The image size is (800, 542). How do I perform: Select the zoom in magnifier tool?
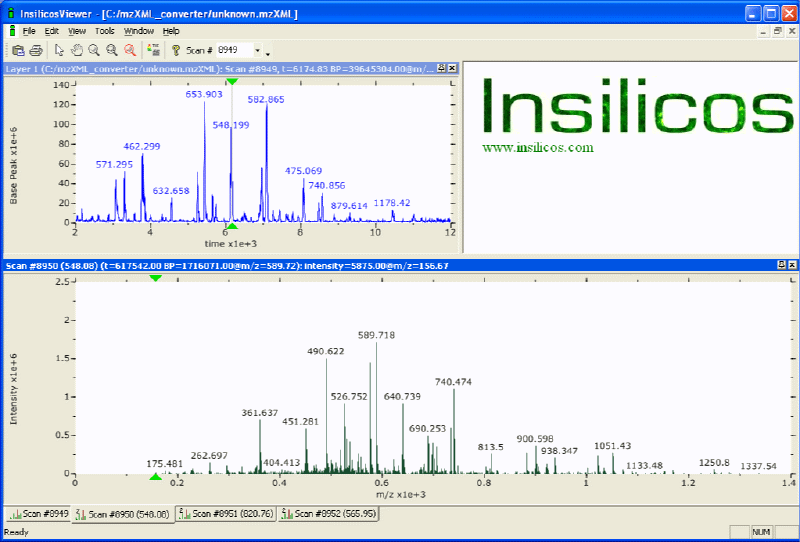(x=94, y=50)
